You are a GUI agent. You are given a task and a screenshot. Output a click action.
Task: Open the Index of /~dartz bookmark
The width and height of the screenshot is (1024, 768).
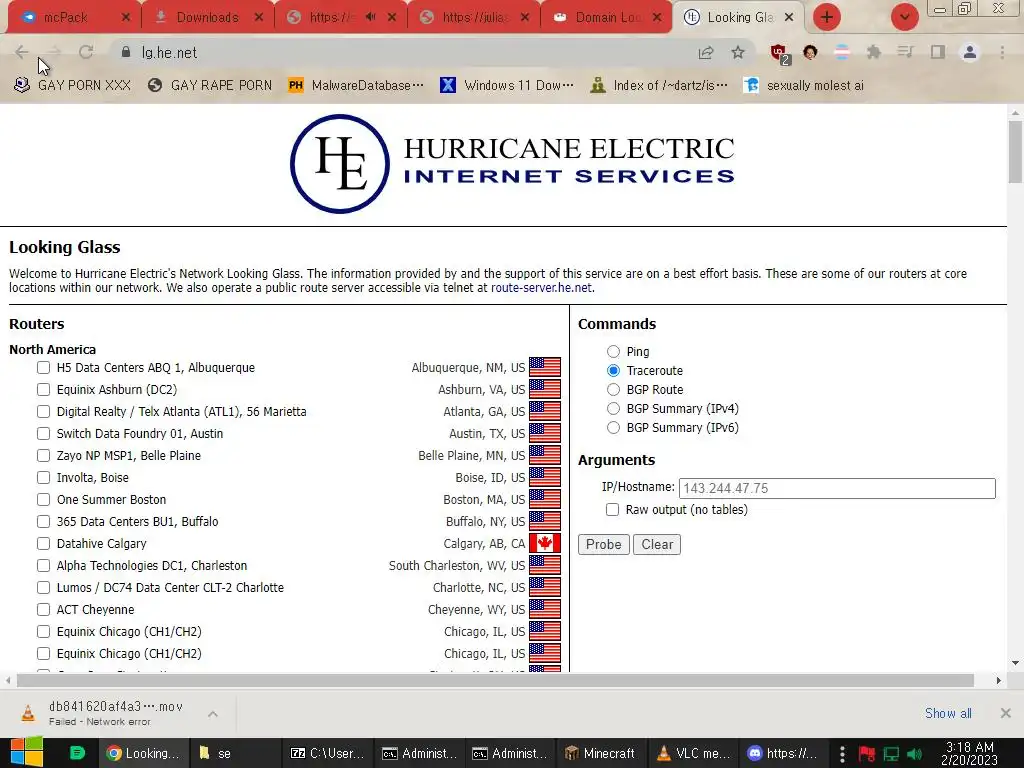click(x=658, y=86)
